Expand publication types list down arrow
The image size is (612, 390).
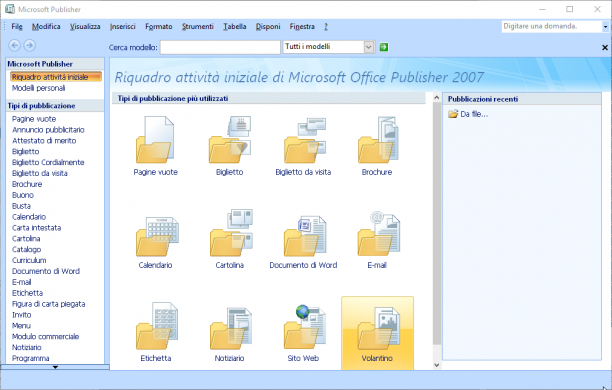click(x=55, y=367)
